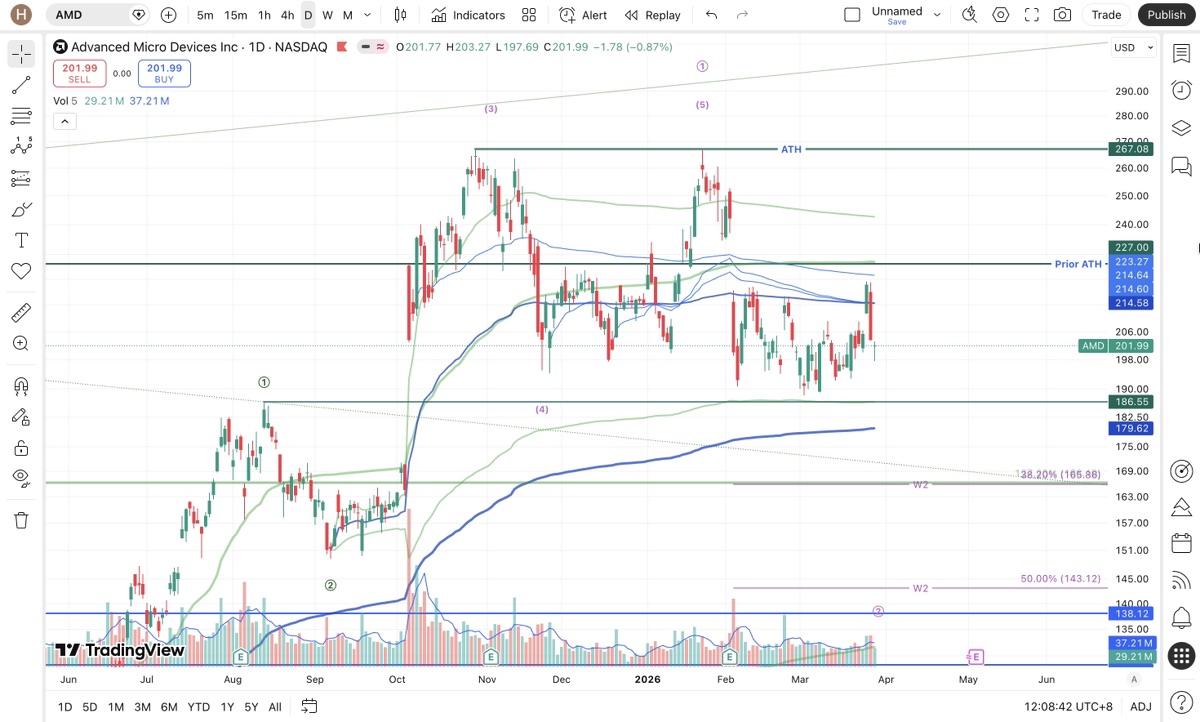
Task: Select the text annotation tool
Action: 21,240
